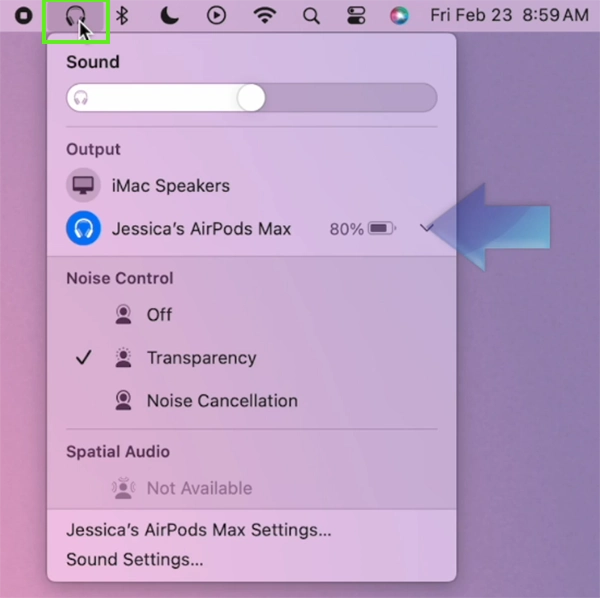Click the Spatial Audio head icon
Screen dimensions: 600x598
pos(123,488)
